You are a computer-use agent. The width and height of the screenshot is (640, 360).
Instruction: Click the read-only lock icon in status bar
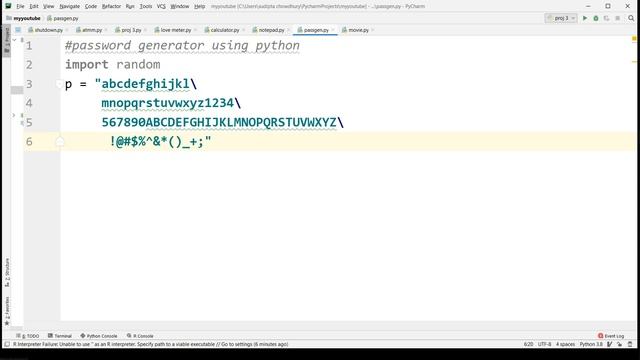(x=620, y=344)
